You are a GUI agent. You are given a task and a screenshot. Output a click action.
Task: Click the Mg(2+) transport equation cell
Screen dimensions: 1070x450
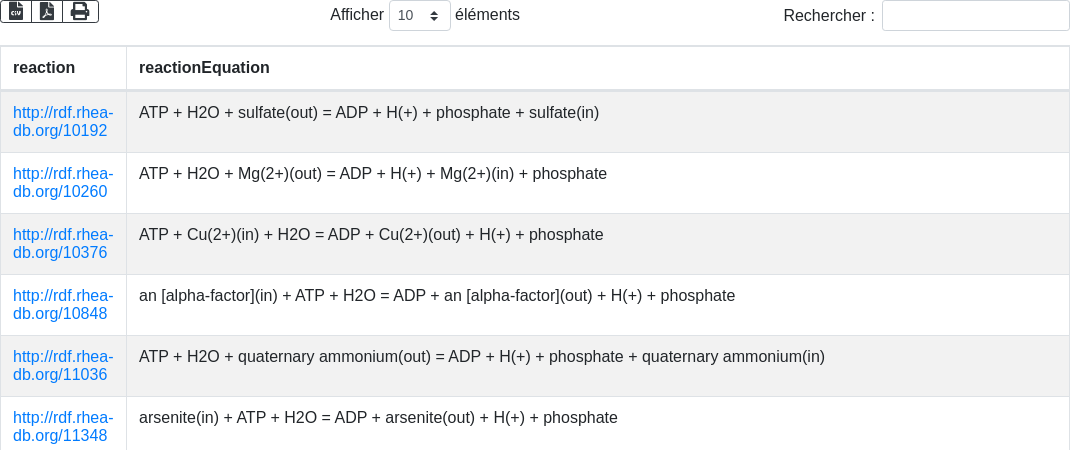tap(373, 174)
